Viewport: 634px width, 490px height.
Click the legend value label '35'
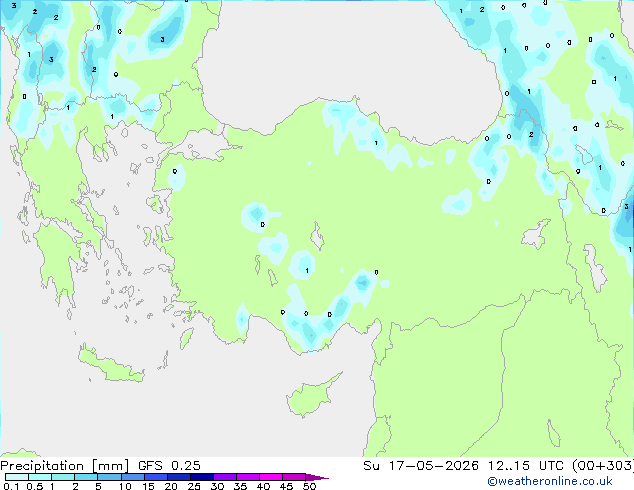240,486
